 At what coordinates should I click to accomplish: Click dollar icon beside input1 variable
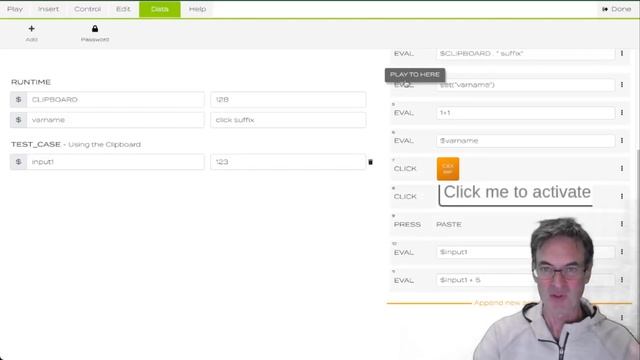click(x=18, y=162)
